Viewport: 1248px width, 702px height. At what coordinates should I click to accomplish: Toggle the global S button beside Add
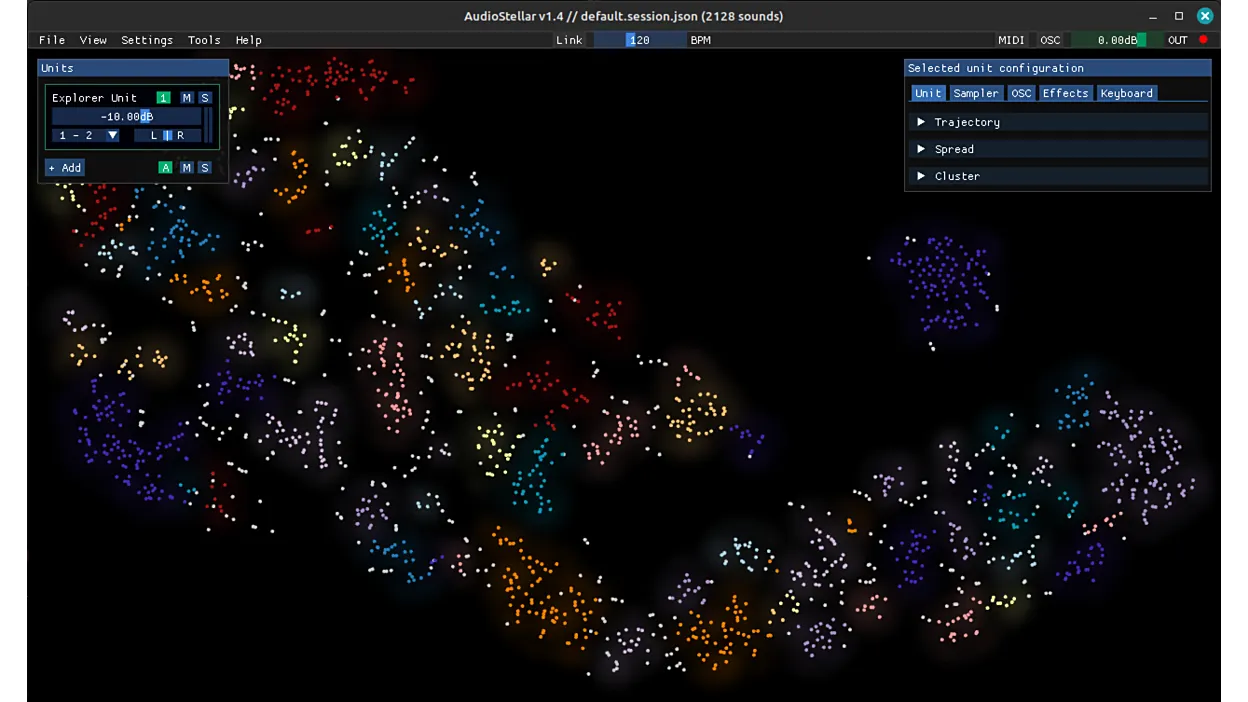205,168
